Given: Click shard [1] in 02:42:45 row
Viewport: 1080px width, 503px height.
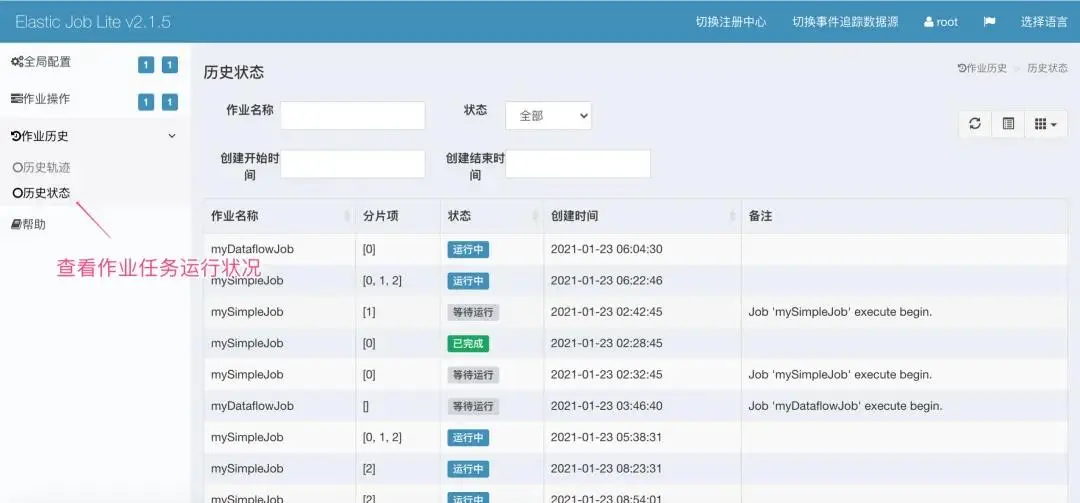Looking at the screenshot, I should [x=369, y=312].
